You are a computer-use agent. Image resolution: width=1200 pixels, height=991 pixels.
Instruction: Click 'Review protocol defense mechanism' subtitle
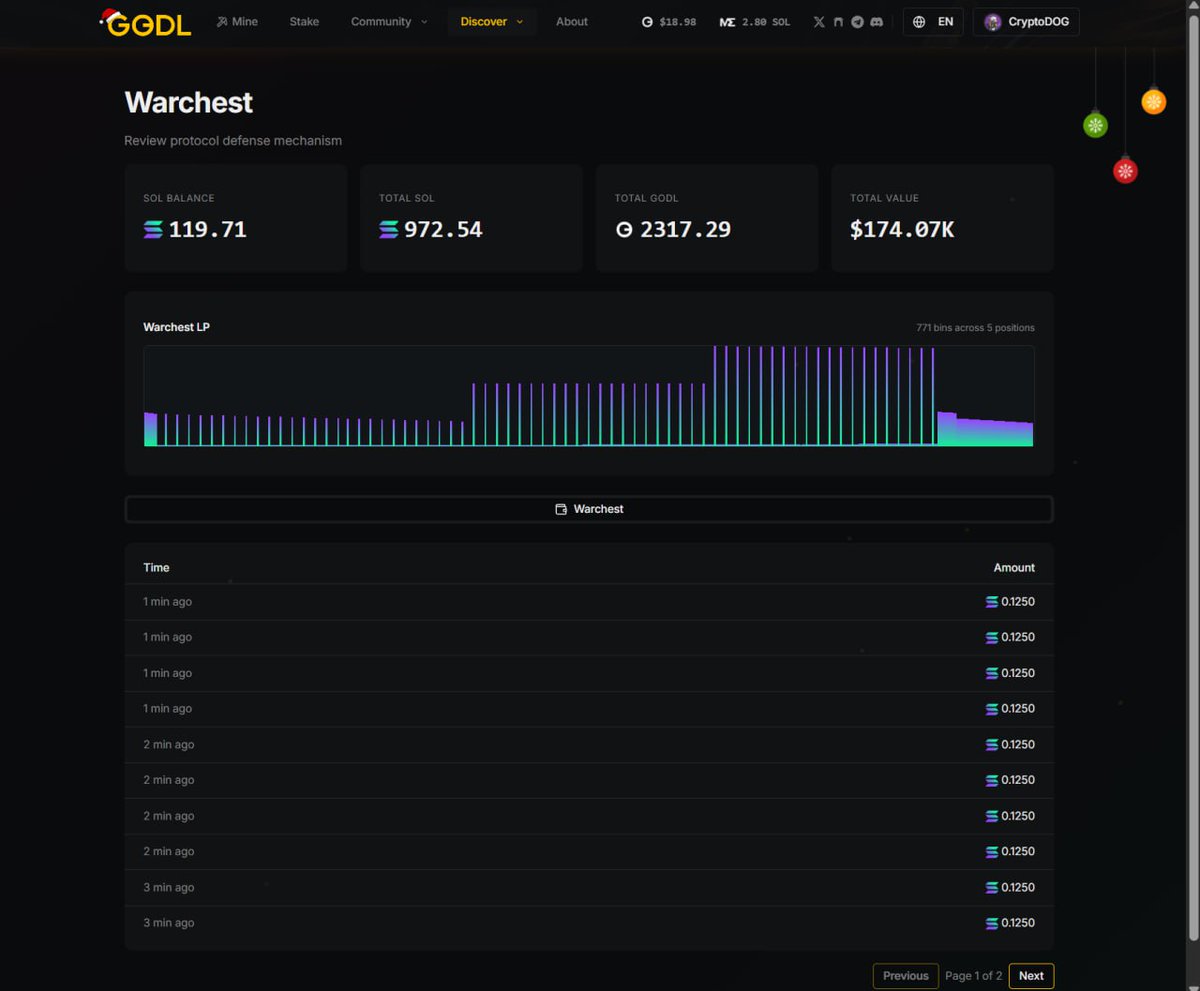point(233,141)
